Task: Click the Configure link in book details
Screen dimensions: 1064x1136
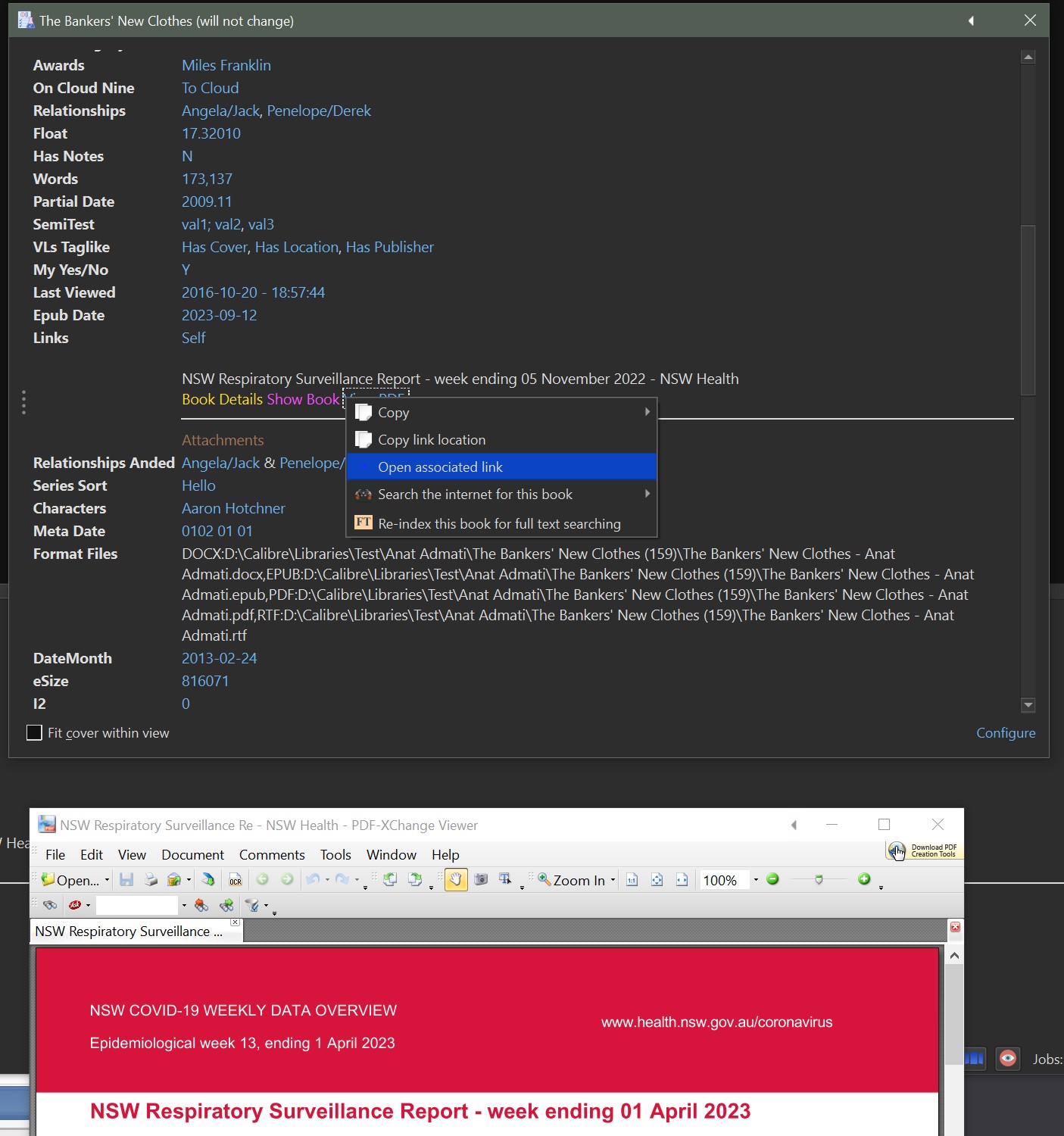Action: click(x=1006, y=732)
